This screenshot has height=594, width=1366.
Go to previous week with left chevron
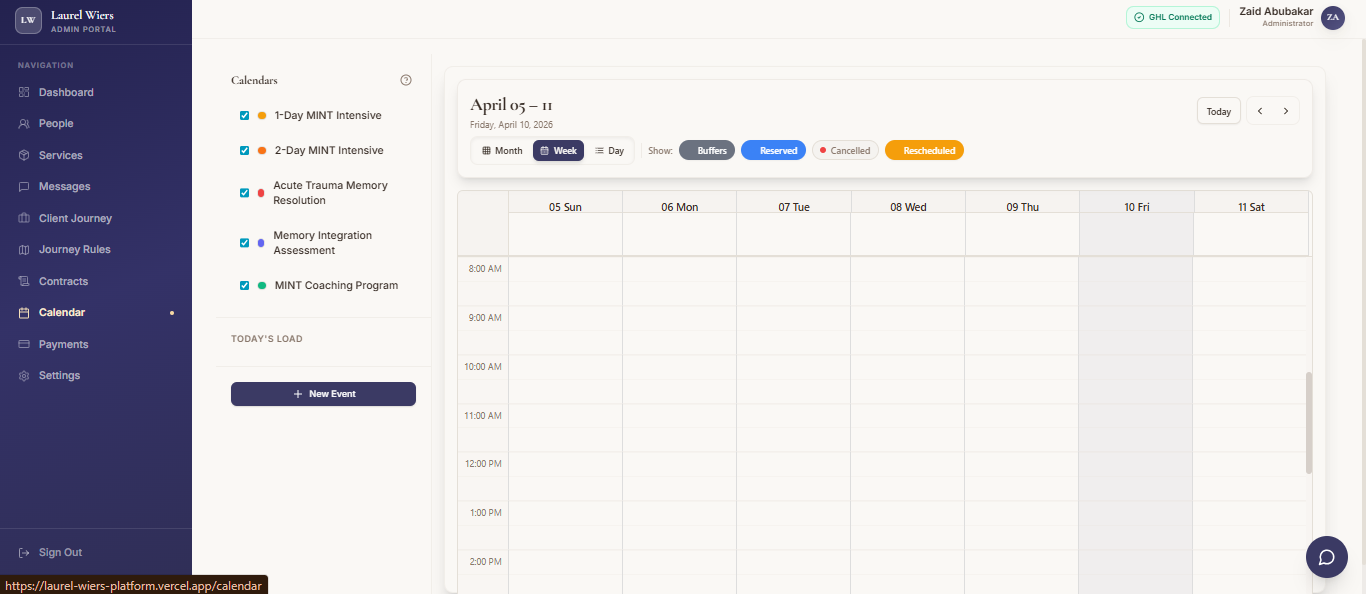[x=1260, y=111]
